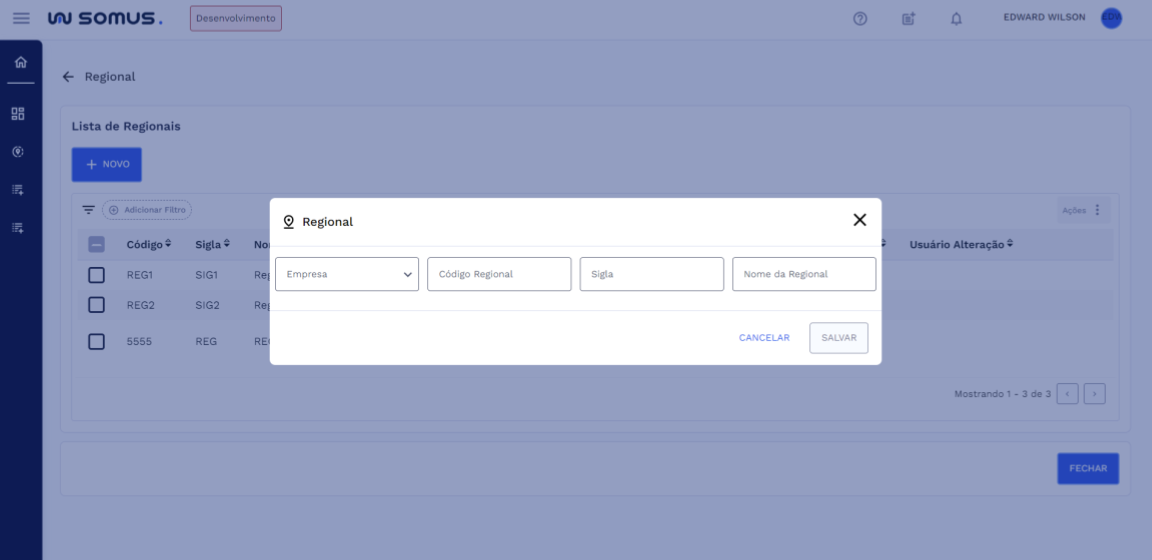
Task: Check the REG1 row checkbox
Action: (x=97, y=274)
